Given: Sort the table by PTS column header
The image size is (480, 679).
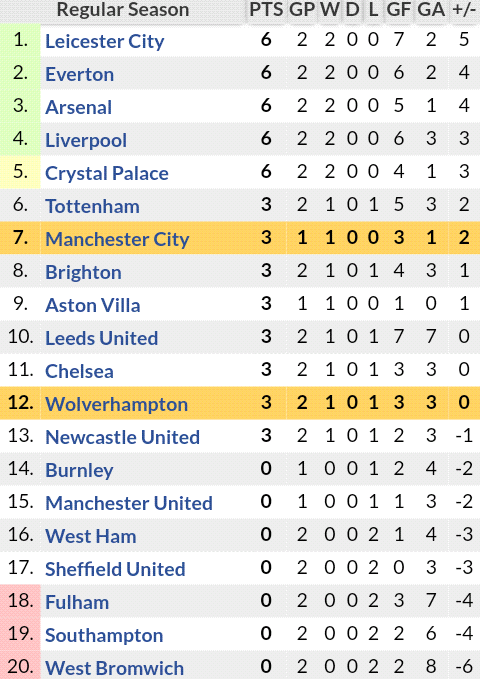Looking at the screenshot, I should pos(266,10).
